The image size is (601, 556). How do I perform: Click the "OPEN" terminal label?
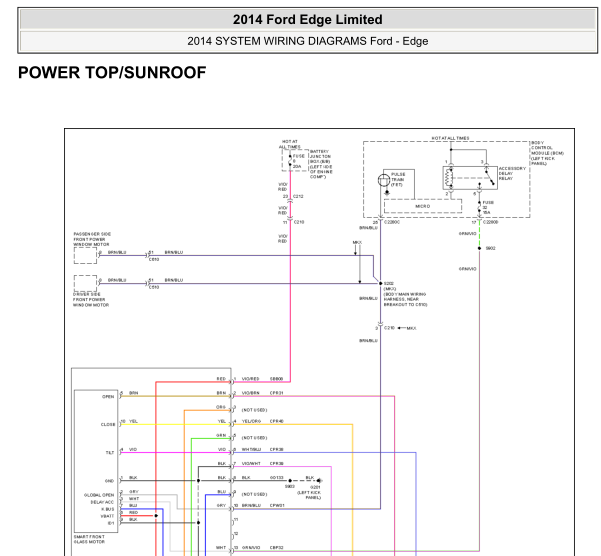[x=108, y=397]
